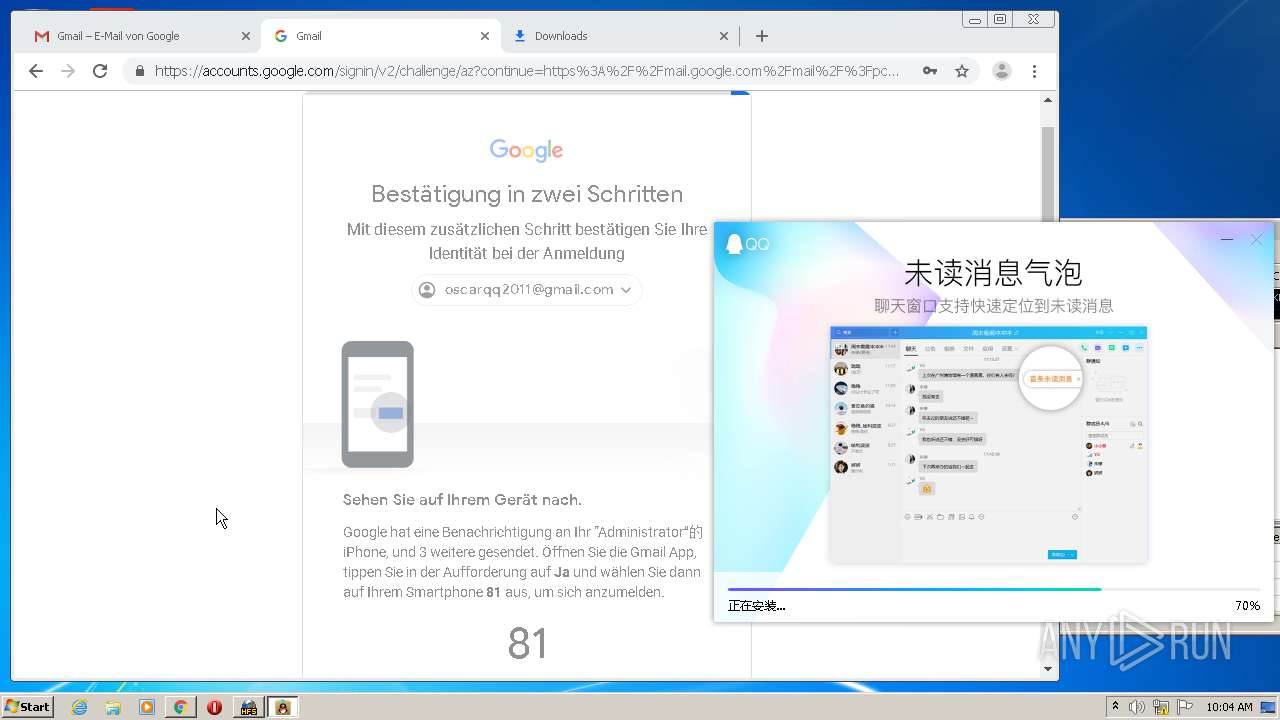Click the address bar URL field

(527, 71)
